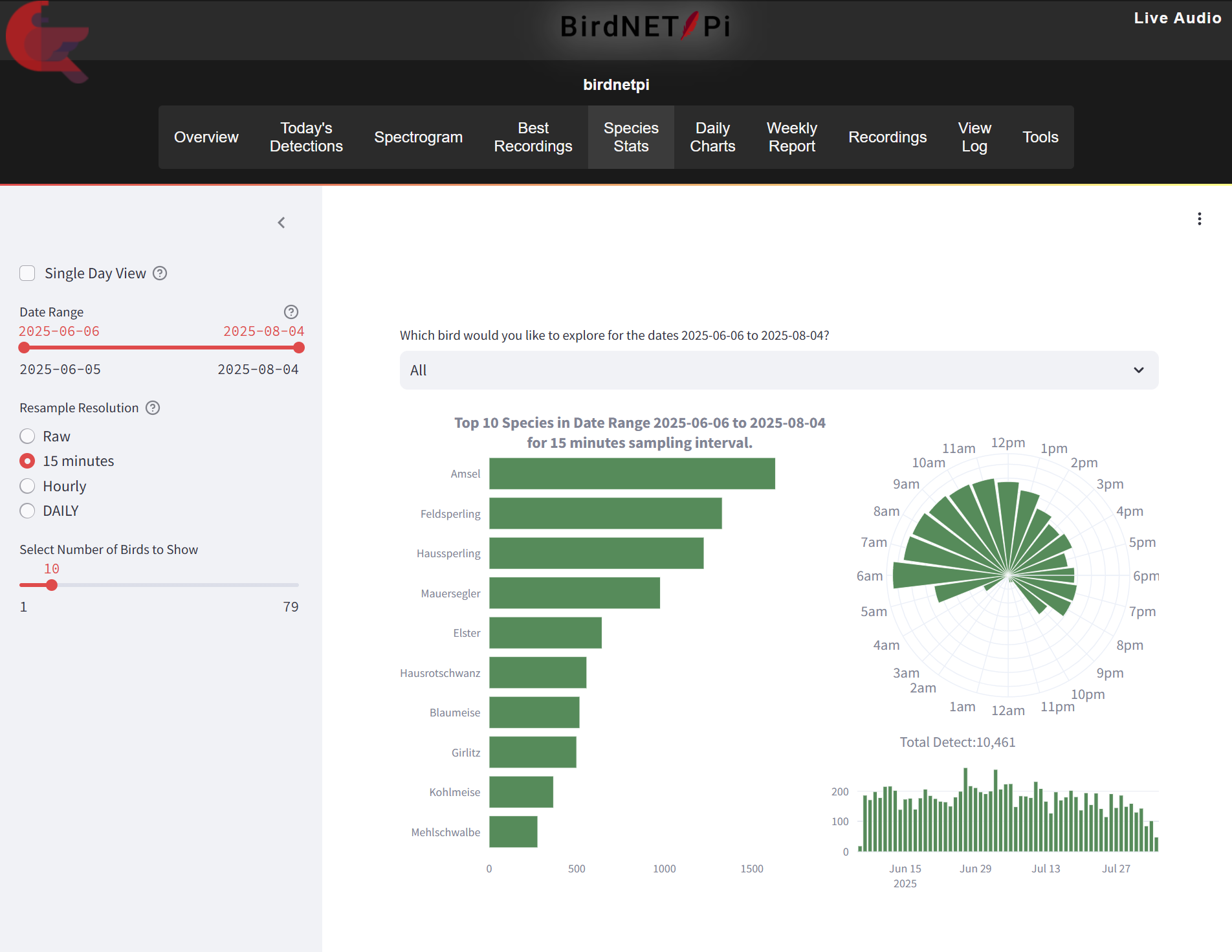Collapse the sidebar with the arrow

tap(281, 223)
